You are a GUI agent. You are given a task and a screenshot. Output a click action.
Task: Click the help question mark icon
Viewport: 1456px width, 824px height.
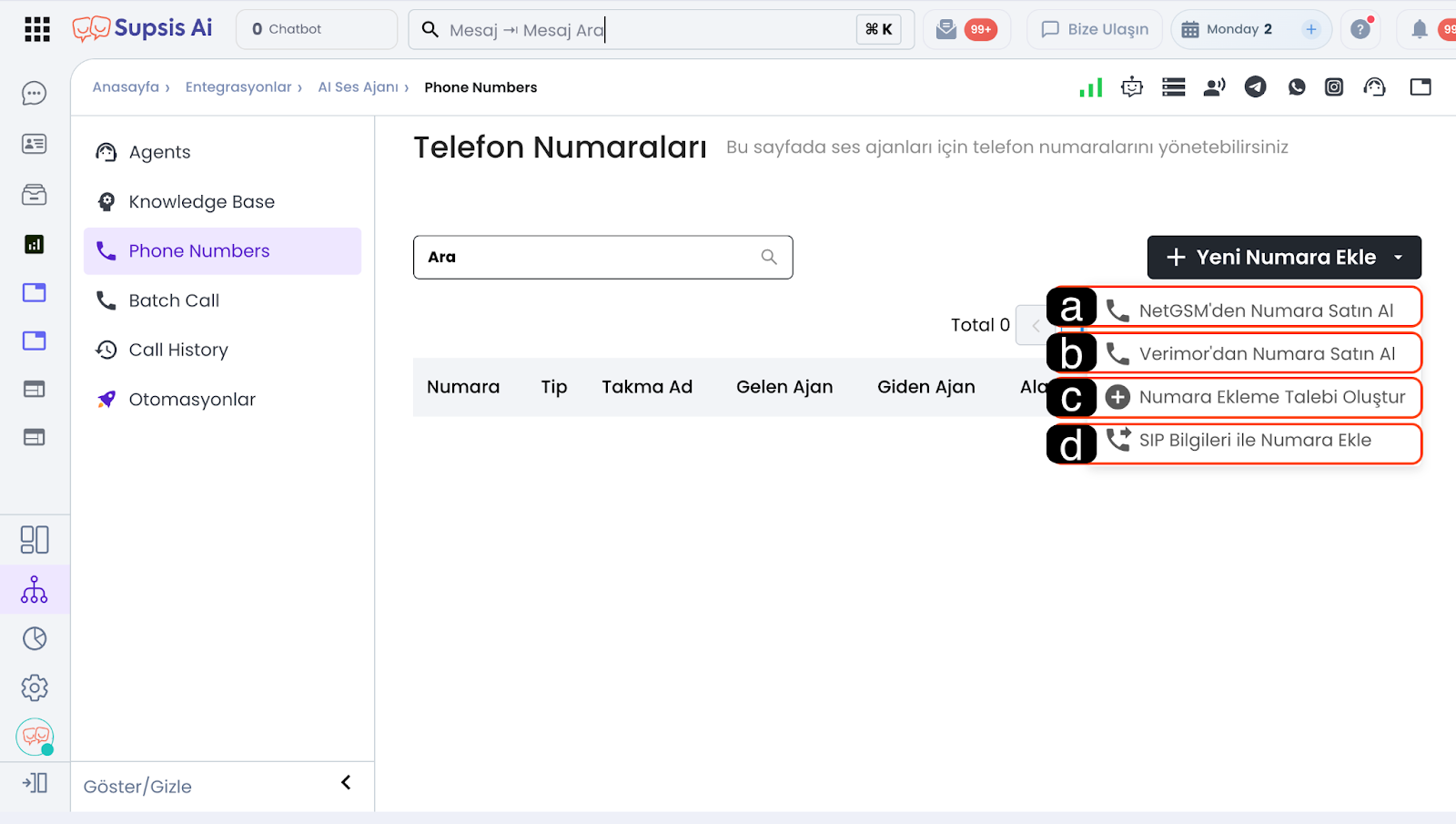tap(1360, 29)
